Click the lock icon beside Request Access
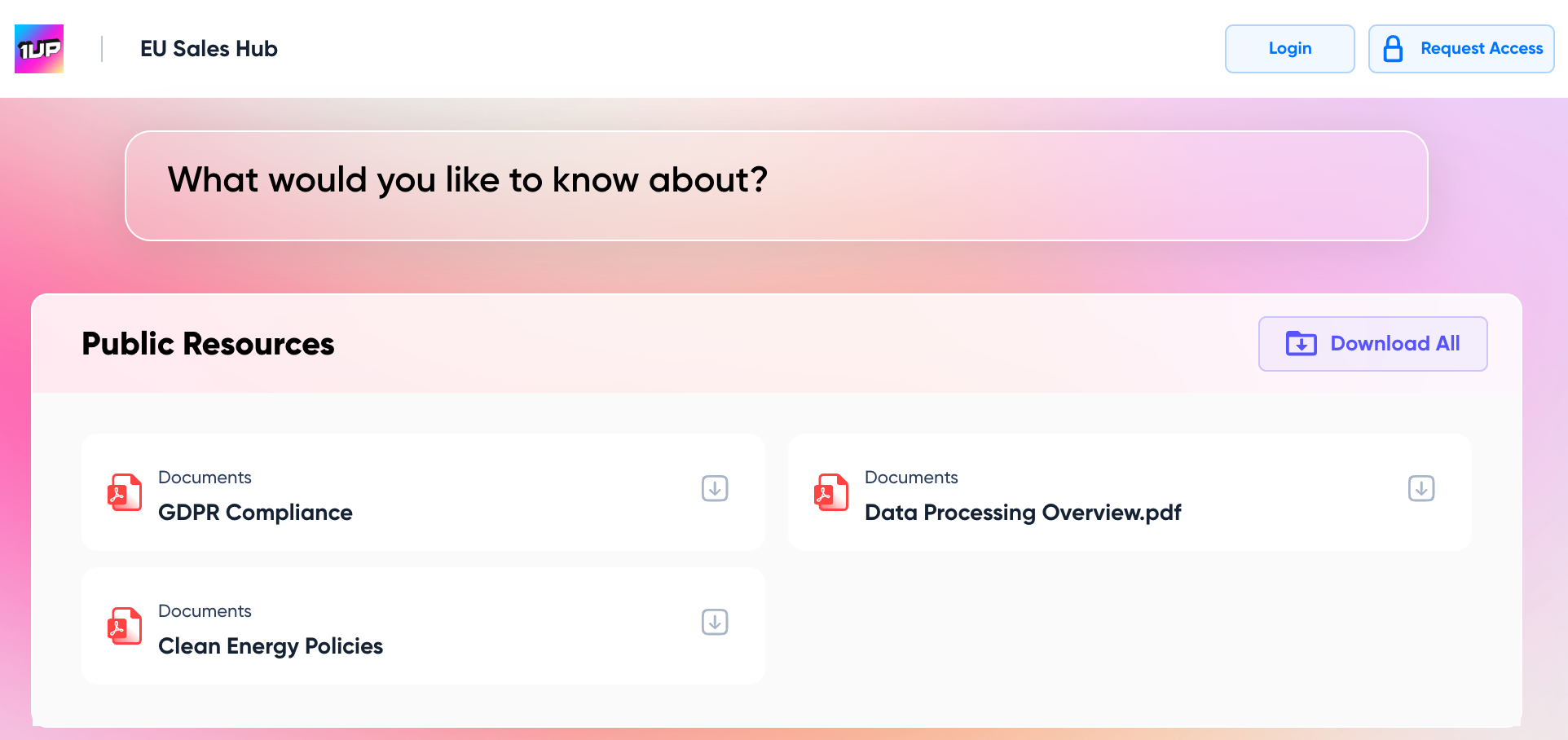This screenshot has width=1568, height=740. pyautogui.click(x=1393, y=49)
